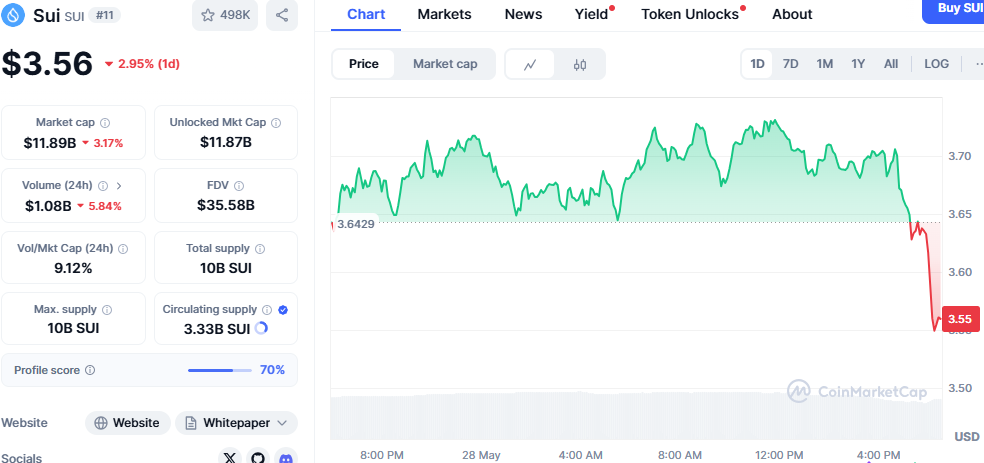Open the Yield tab
This screenshot has height=463, width=984.
click(592, 14)
